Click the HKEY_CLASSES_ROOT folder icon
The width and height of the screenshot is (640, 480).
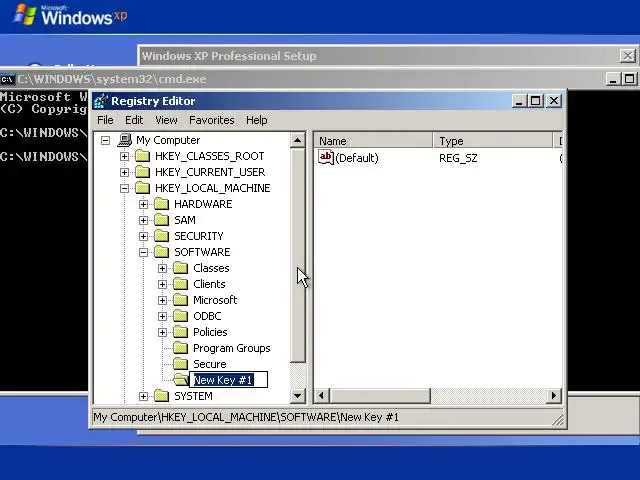click(x=142, y=156)
